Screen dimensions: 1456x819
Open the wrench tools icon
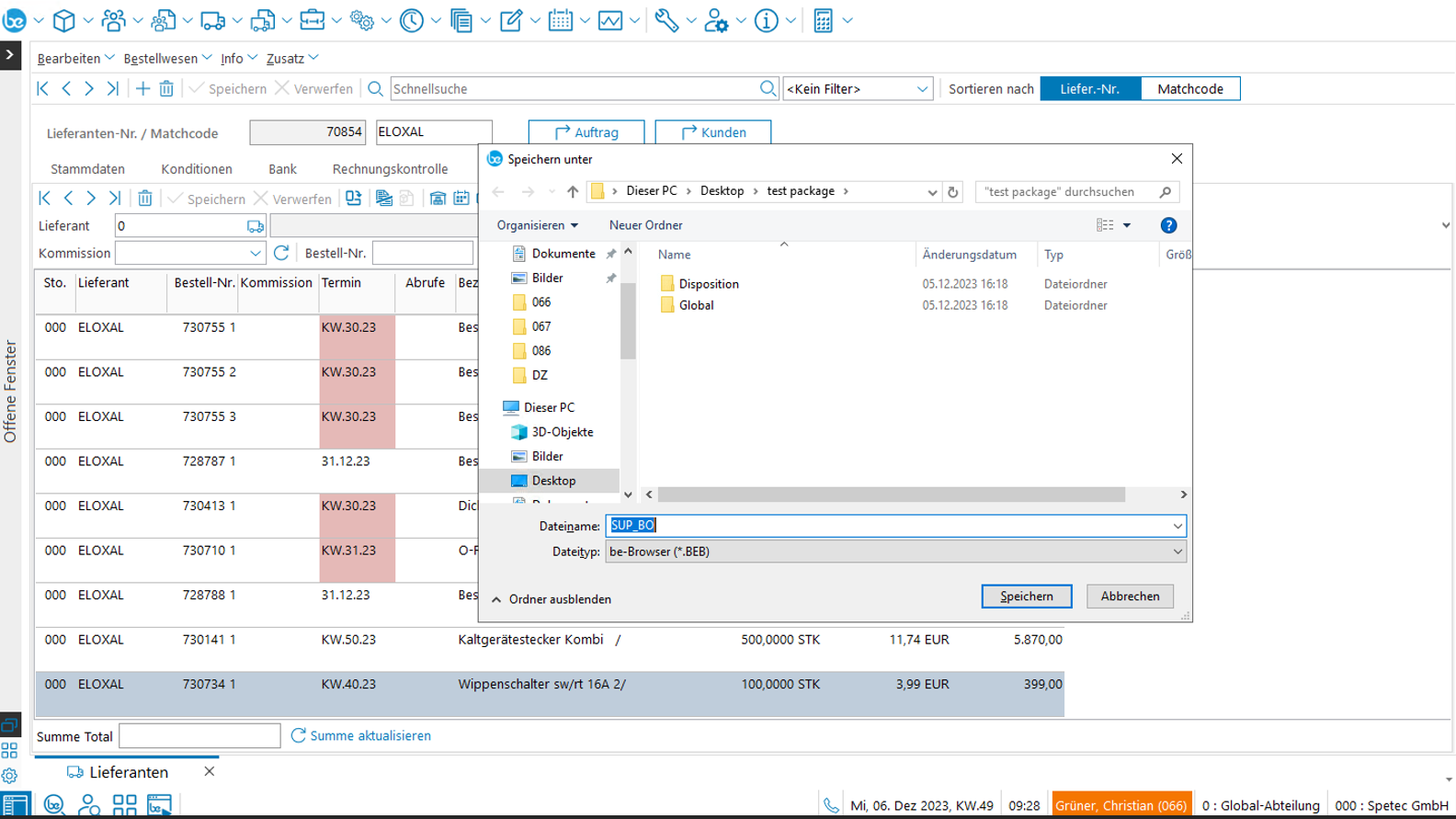666,20
